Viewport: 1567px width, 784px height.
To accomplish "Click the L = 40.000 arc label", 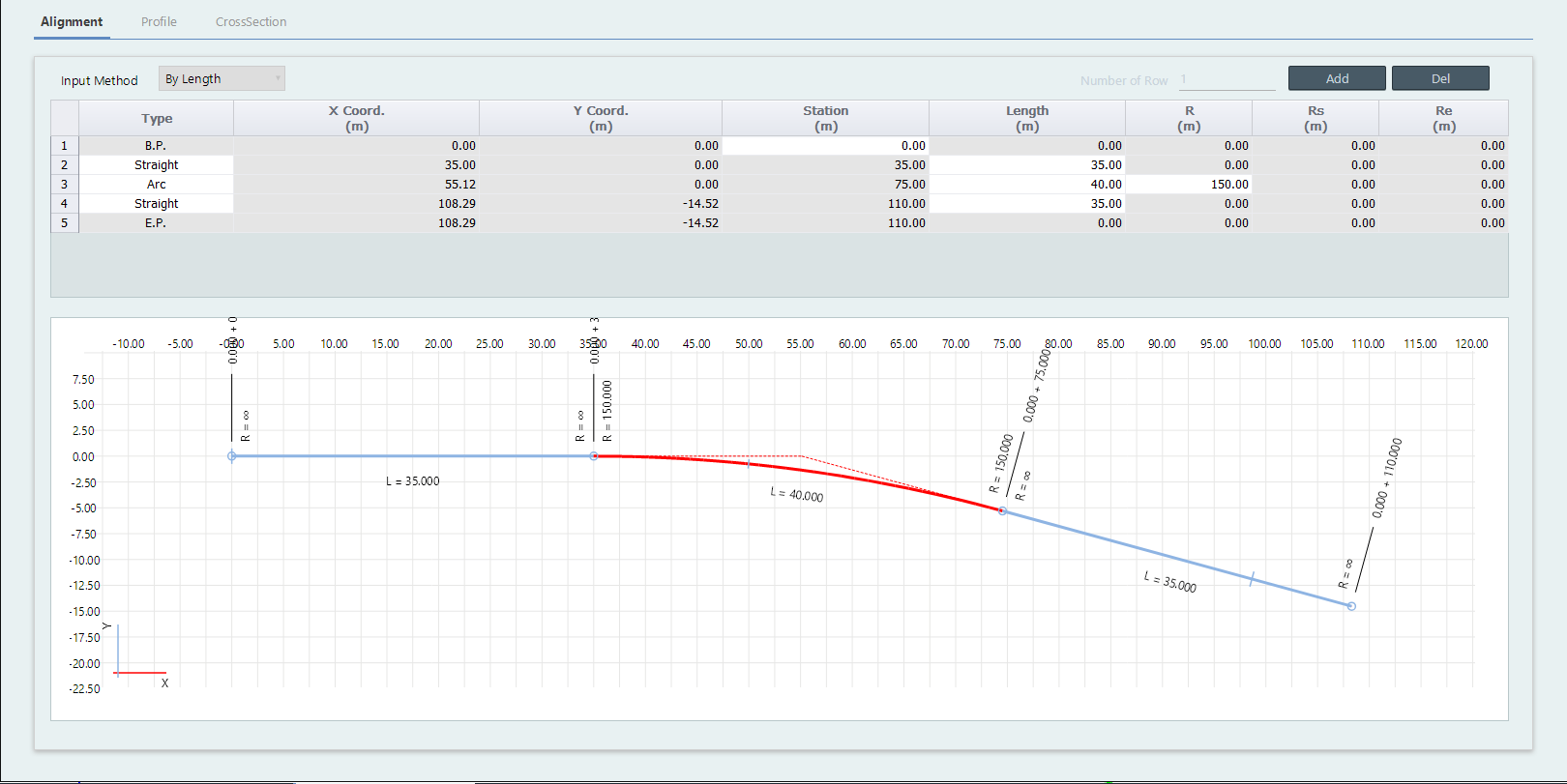I will pos(796,494).
